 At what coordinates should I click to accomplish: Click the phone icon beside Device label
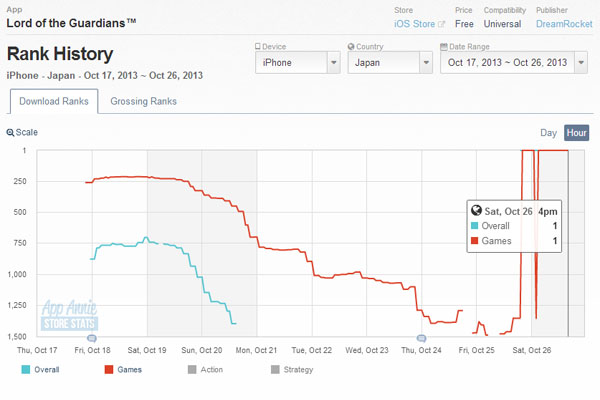[258, 47]
